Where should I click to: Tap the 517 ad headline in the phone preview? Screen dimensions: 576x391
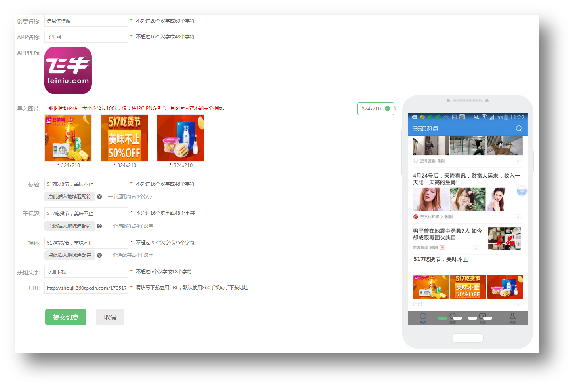click(x=440, y=259)
